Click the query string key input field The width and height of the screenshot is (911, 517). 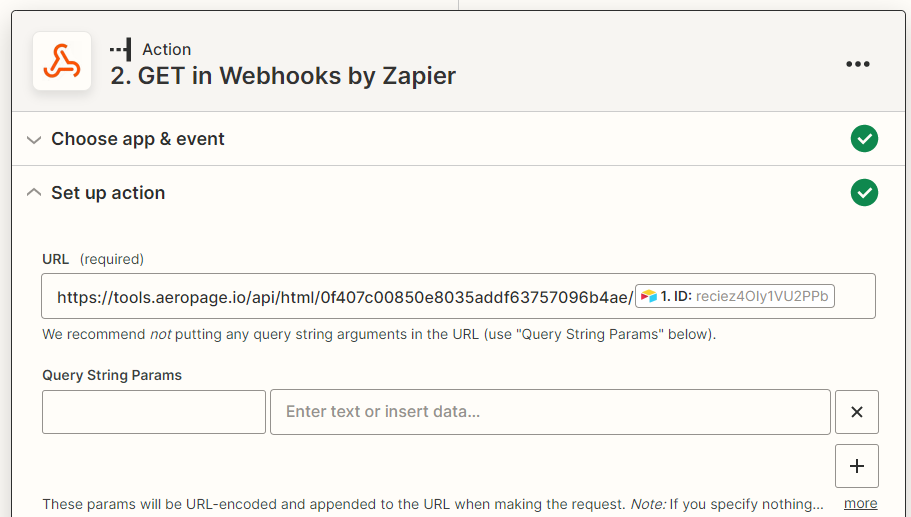pos(154,412)
